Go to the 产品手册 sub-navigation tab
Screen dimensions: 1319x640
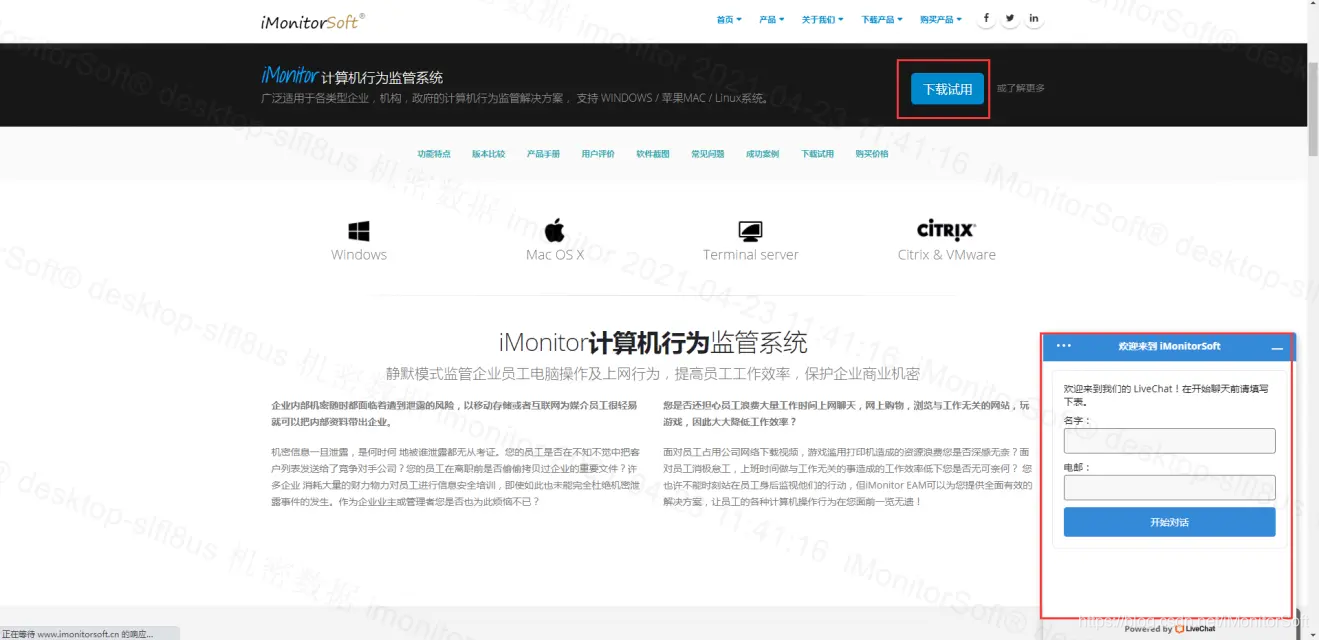(543, 154)
